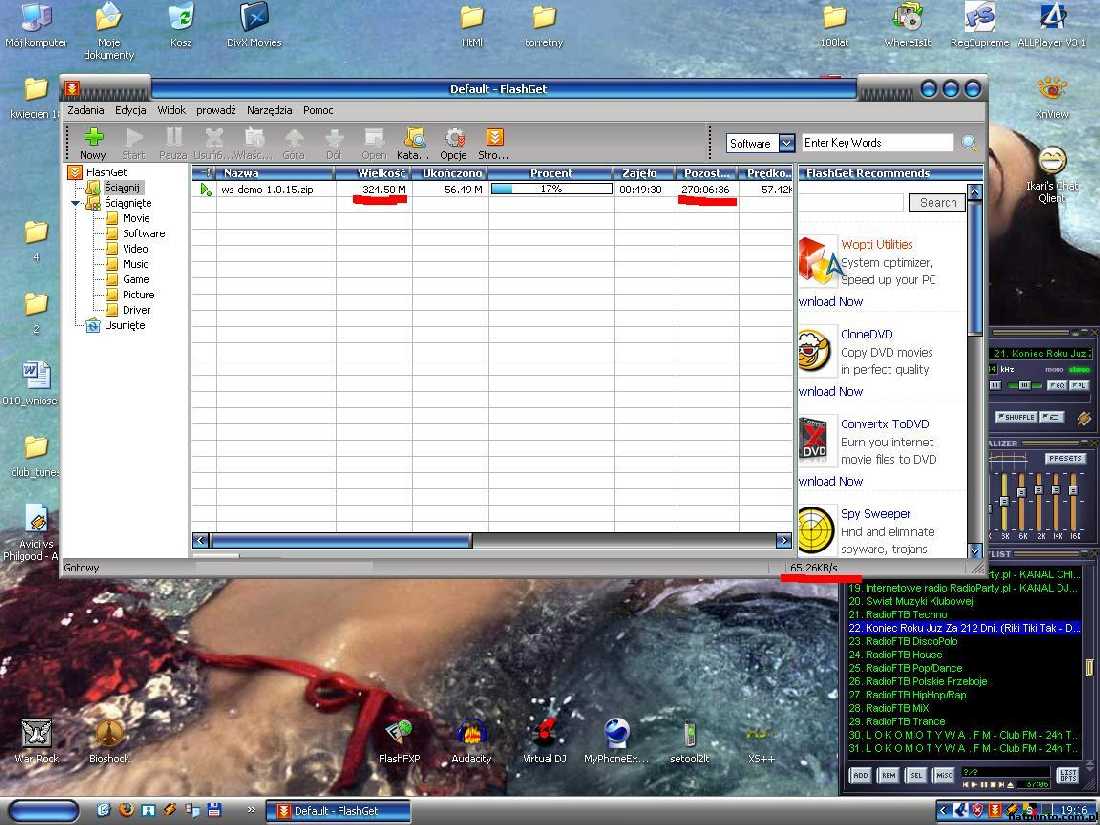This screenshot has width=1100, height=825.
Task: Click the FlashGet tray icon
Action: (995, 810)
